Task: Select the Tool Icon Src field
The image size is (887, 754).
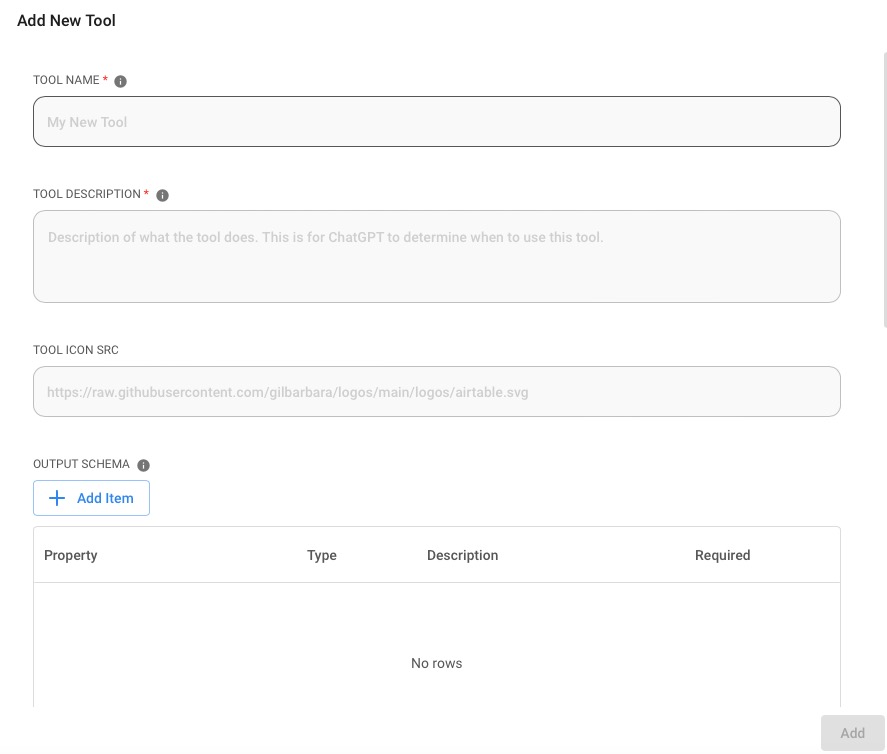Action: 437,391
